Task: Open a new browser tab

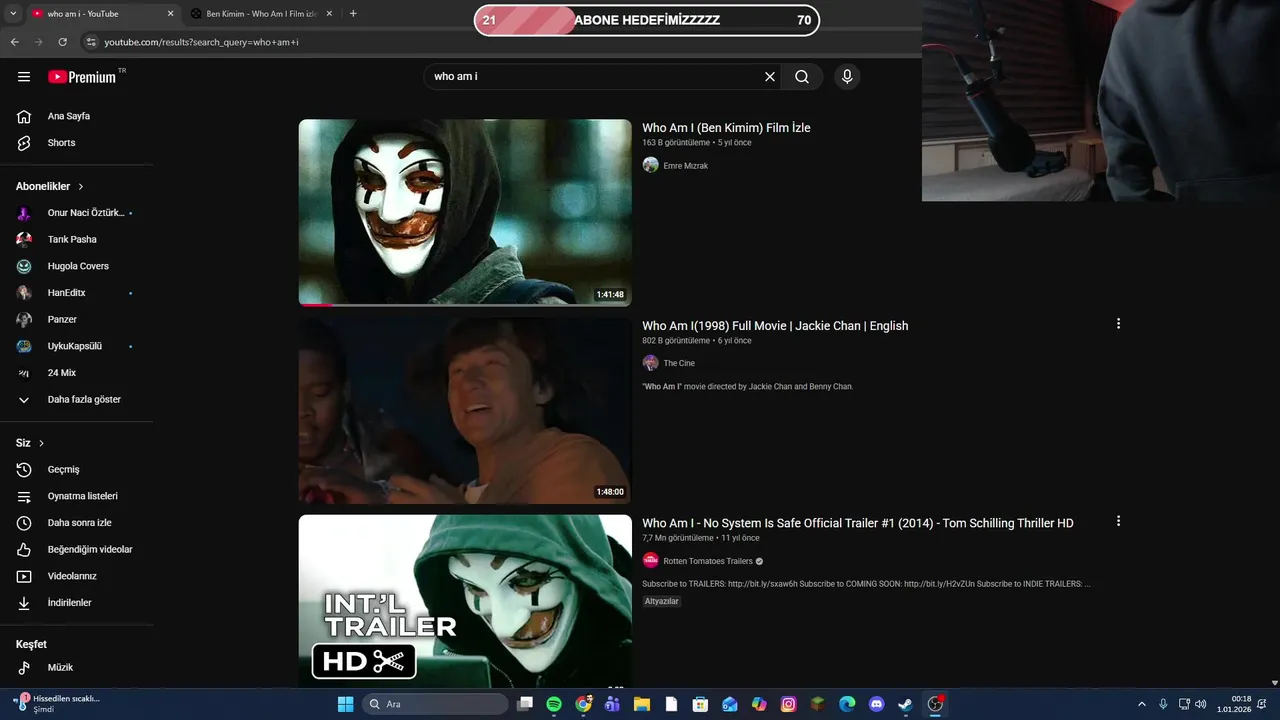Action: [x=353, y=14]
